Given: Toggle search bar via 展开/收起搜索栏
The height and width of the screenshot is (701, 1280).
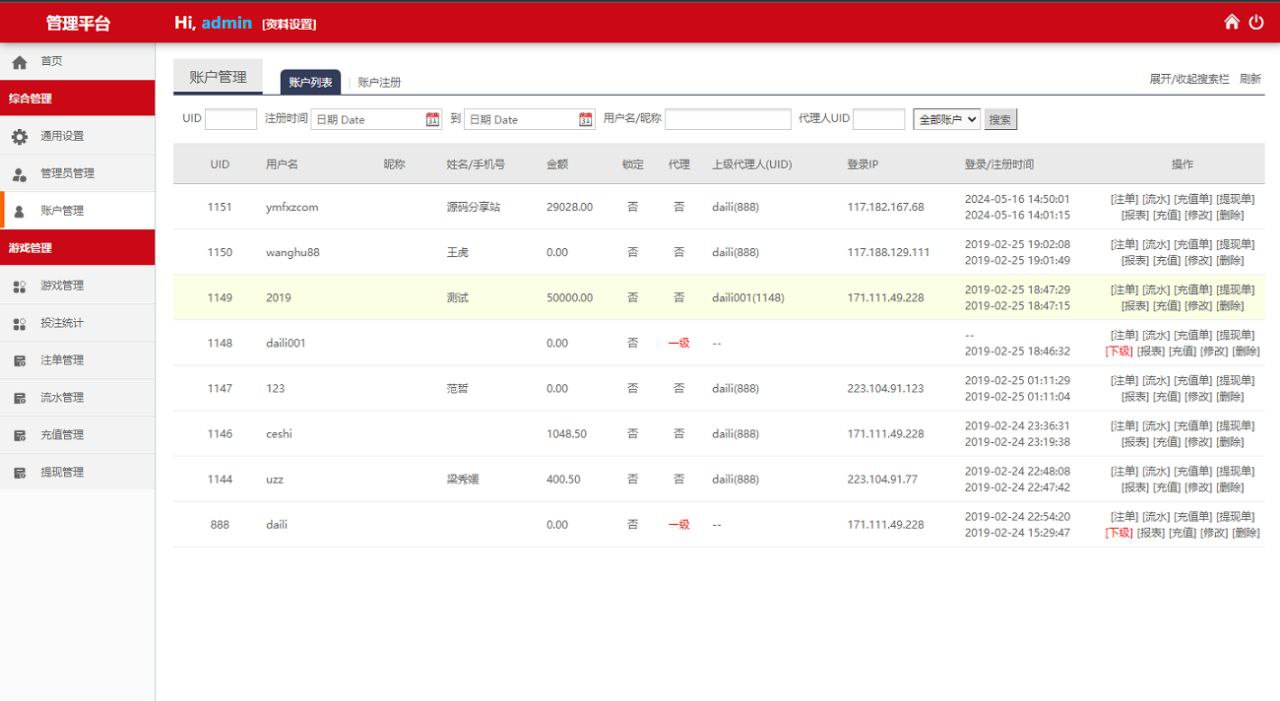Looking at the screenshot, I should coord(1189,79).
